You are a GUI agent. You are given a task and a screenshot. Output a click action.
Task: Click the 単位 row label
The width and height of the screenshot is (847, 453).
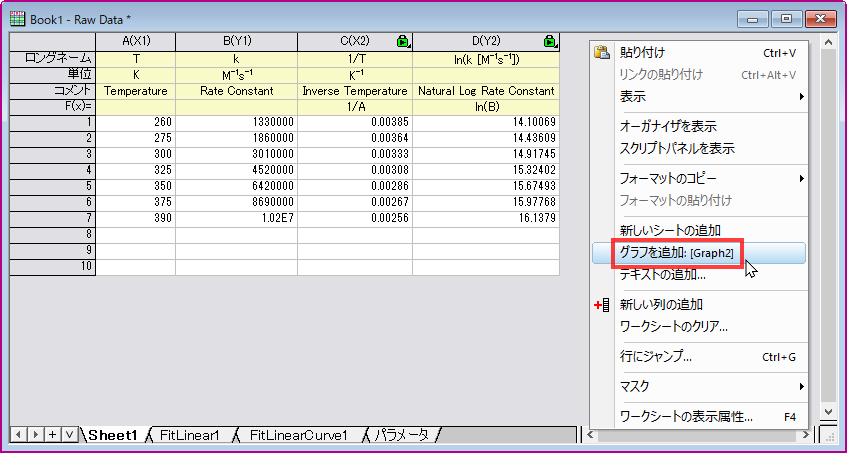[53, 75]
